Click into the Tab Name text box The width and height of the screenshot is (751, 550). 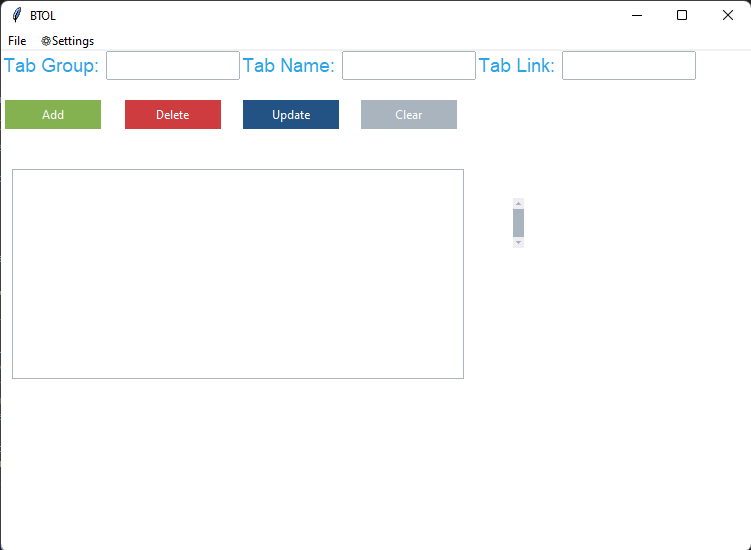pyautogui.click(x=408, y=66)
